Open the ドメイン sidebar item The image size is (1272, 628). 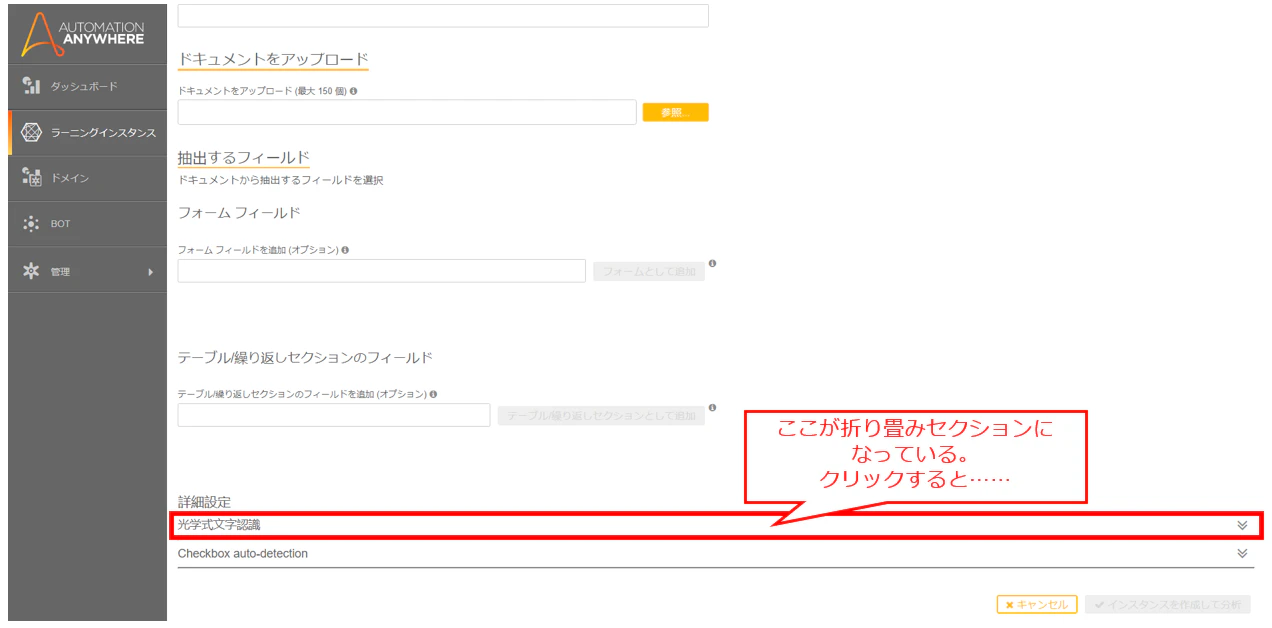[x=87, y=178]
